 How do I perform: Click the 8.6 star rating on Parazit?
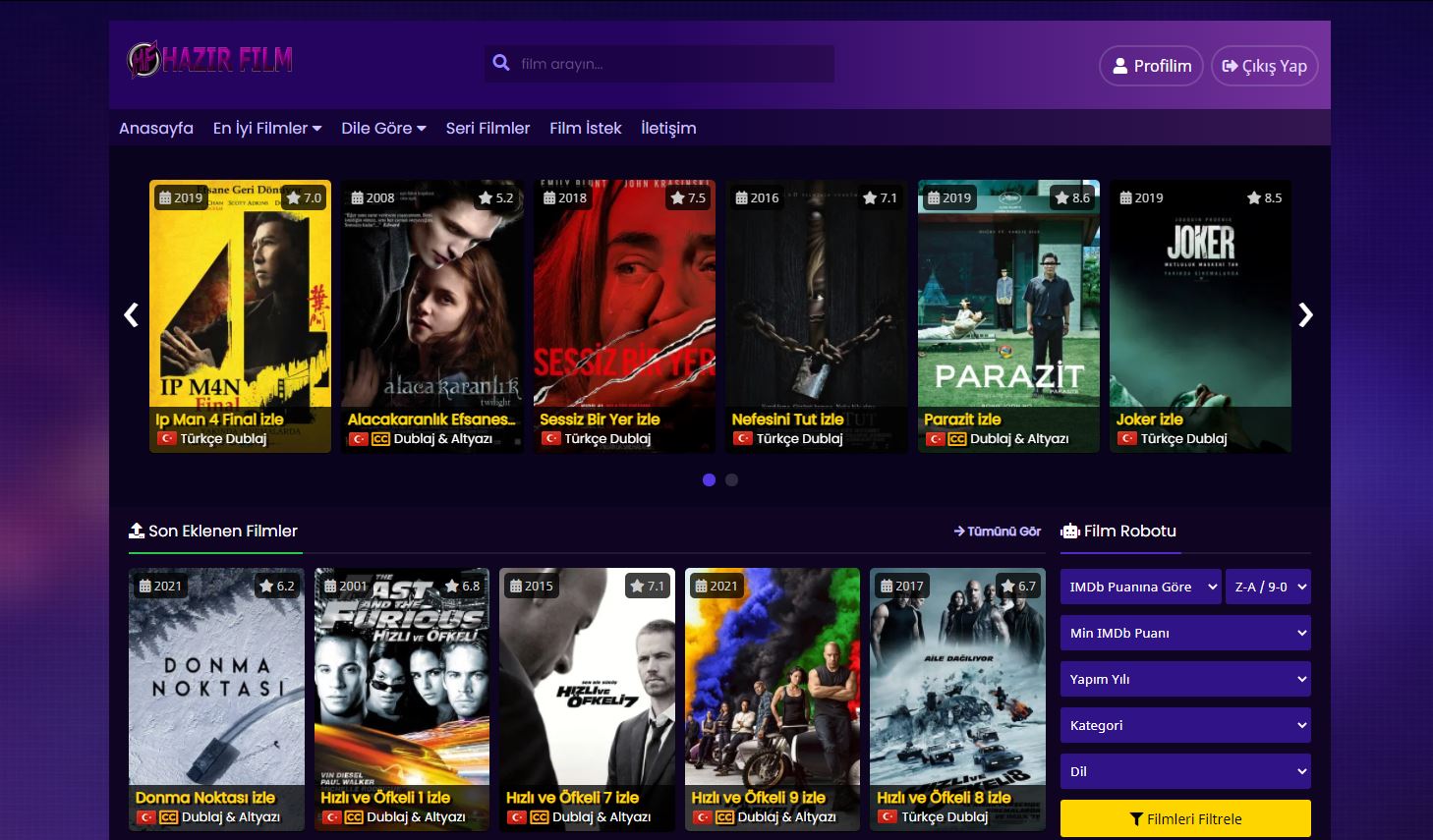tap(1072, 197)
